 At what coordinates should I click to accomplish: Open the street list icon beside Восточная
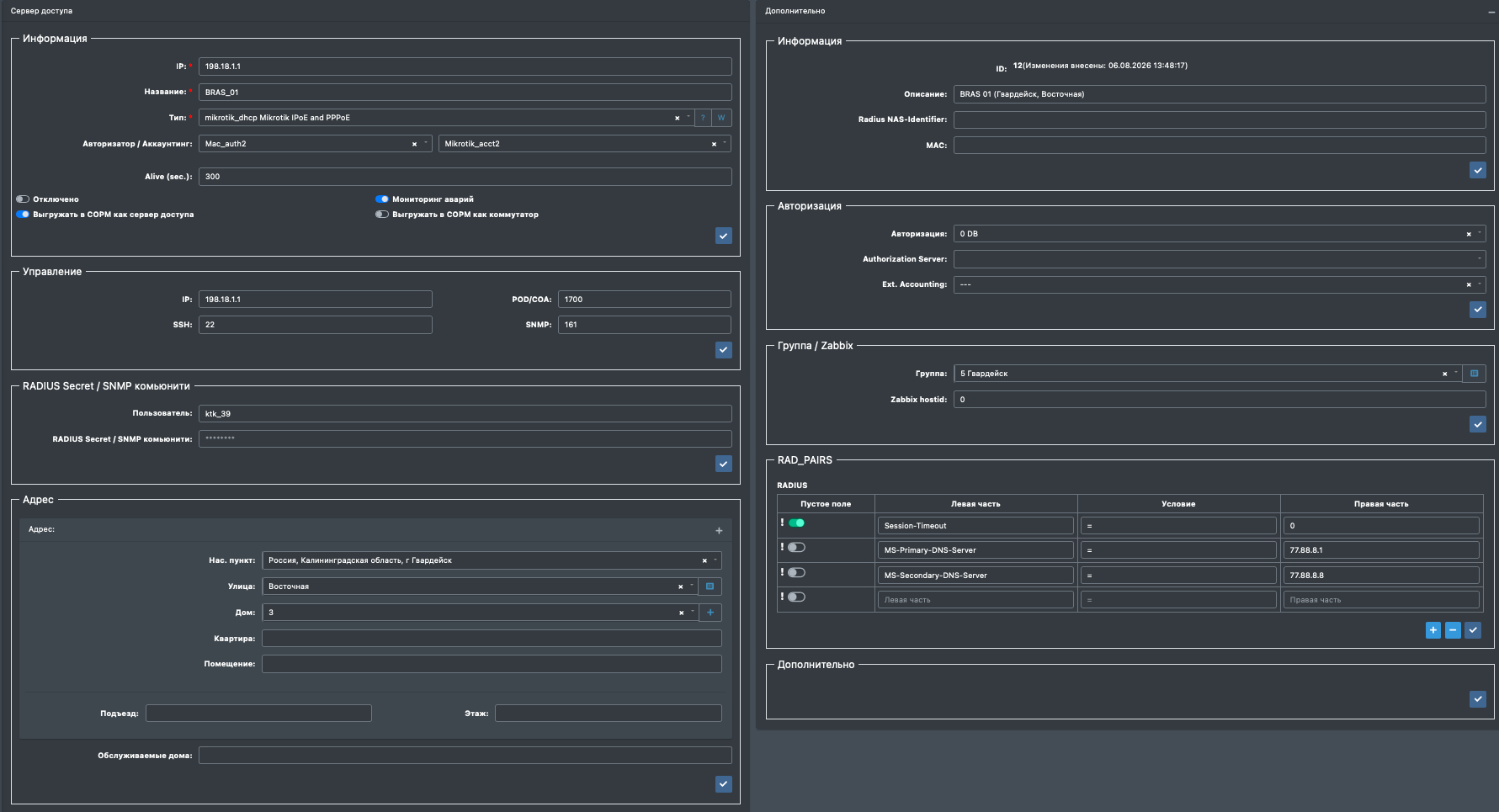point(710,586)
